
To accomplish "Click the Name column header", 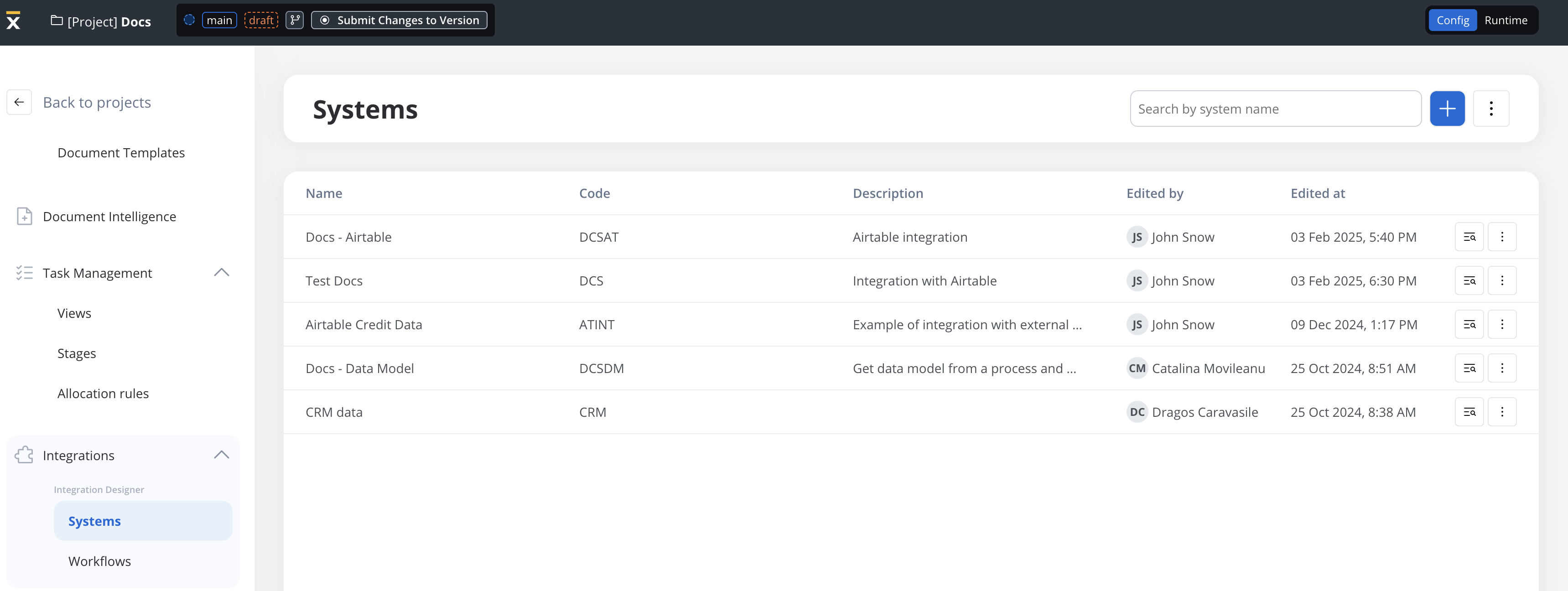I will (x=324, y=193).
